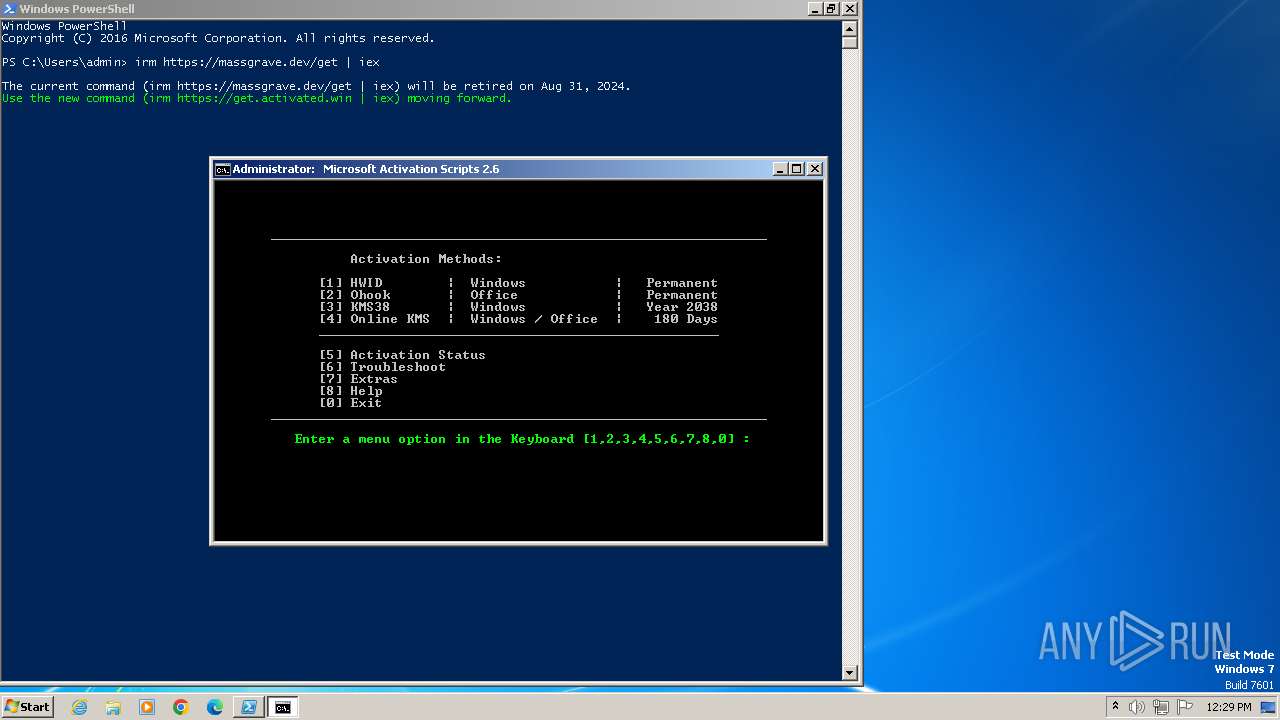Launch Windows Media Player from the taskbar
This screenshot has height=720, width=1280.
147,707
